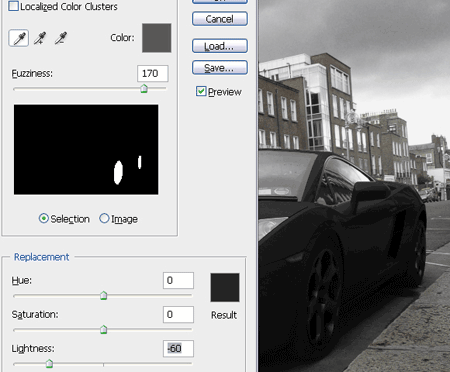Focus the Lightness value field

point(178,349)
